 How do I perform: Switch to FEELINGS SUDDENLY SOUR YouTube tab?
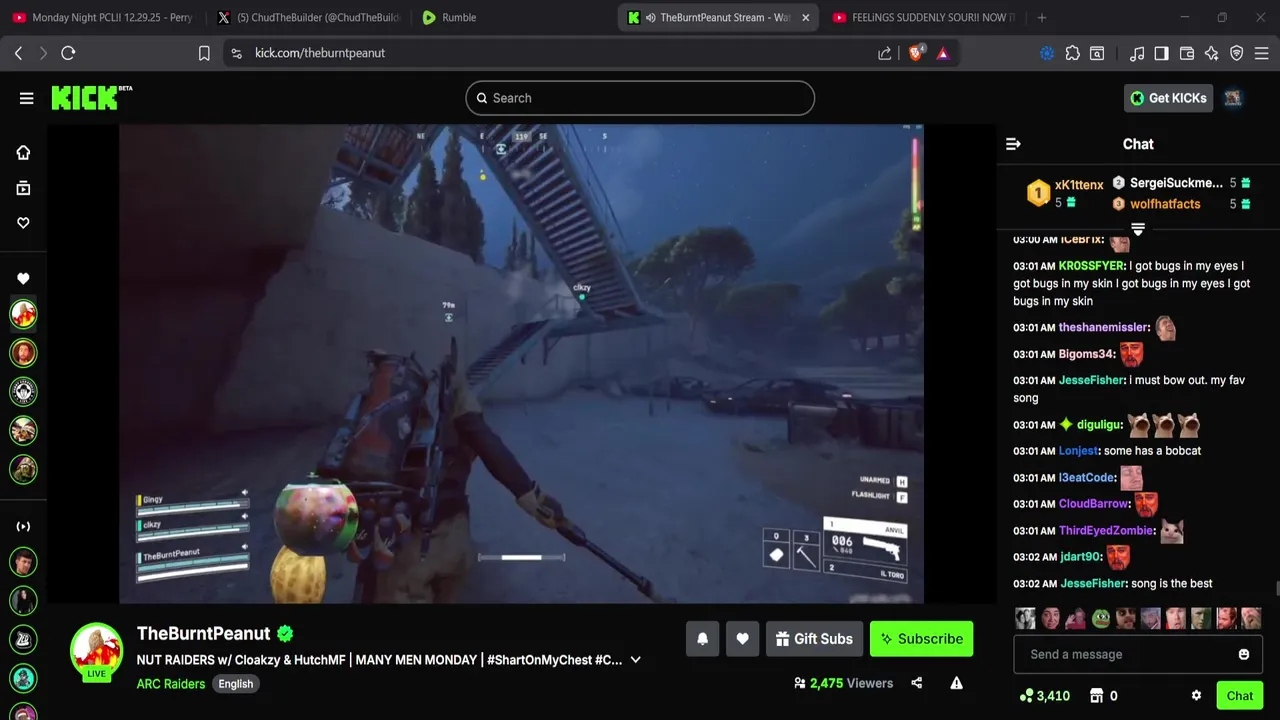click(x=922, y=17)
